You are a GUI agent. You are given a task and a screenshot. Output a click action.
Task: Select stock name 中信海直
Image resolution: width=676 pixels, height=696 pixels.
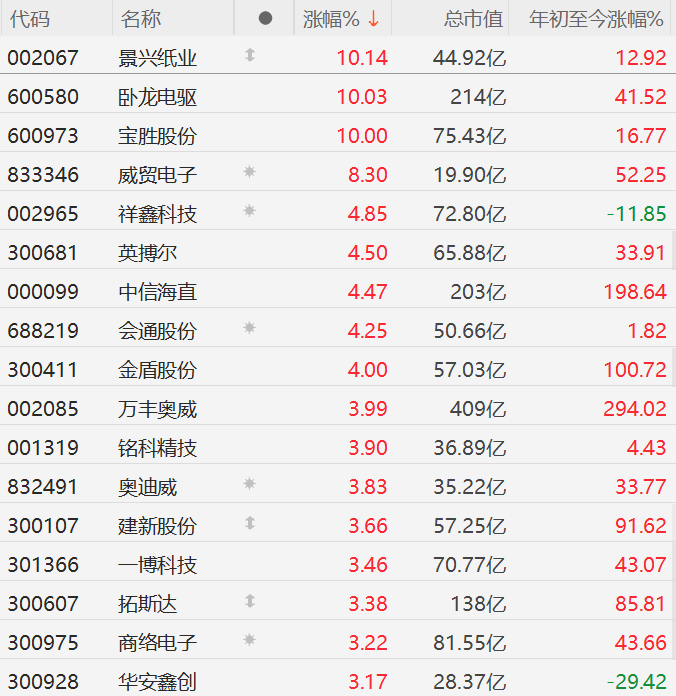(157, 292)
